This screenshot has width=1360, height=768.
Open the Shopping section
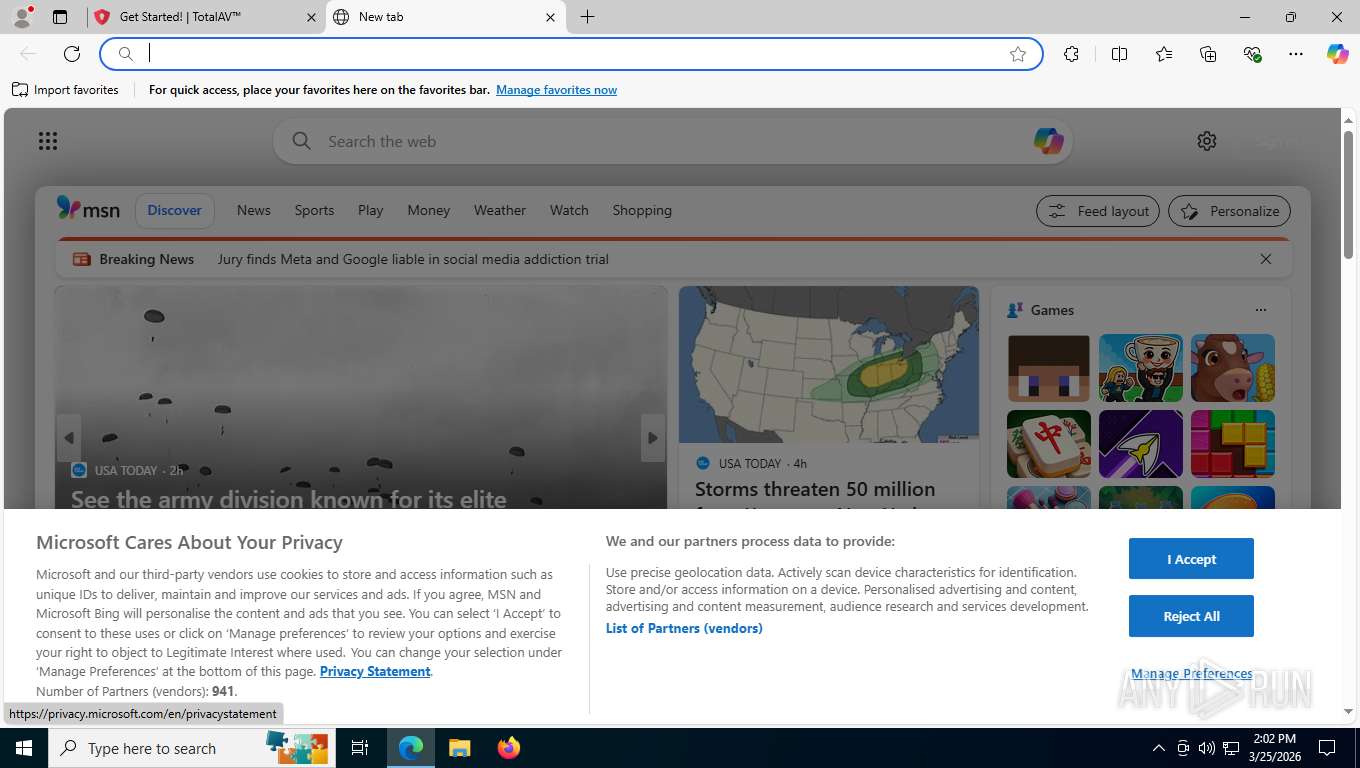click(x=642, y=210)
